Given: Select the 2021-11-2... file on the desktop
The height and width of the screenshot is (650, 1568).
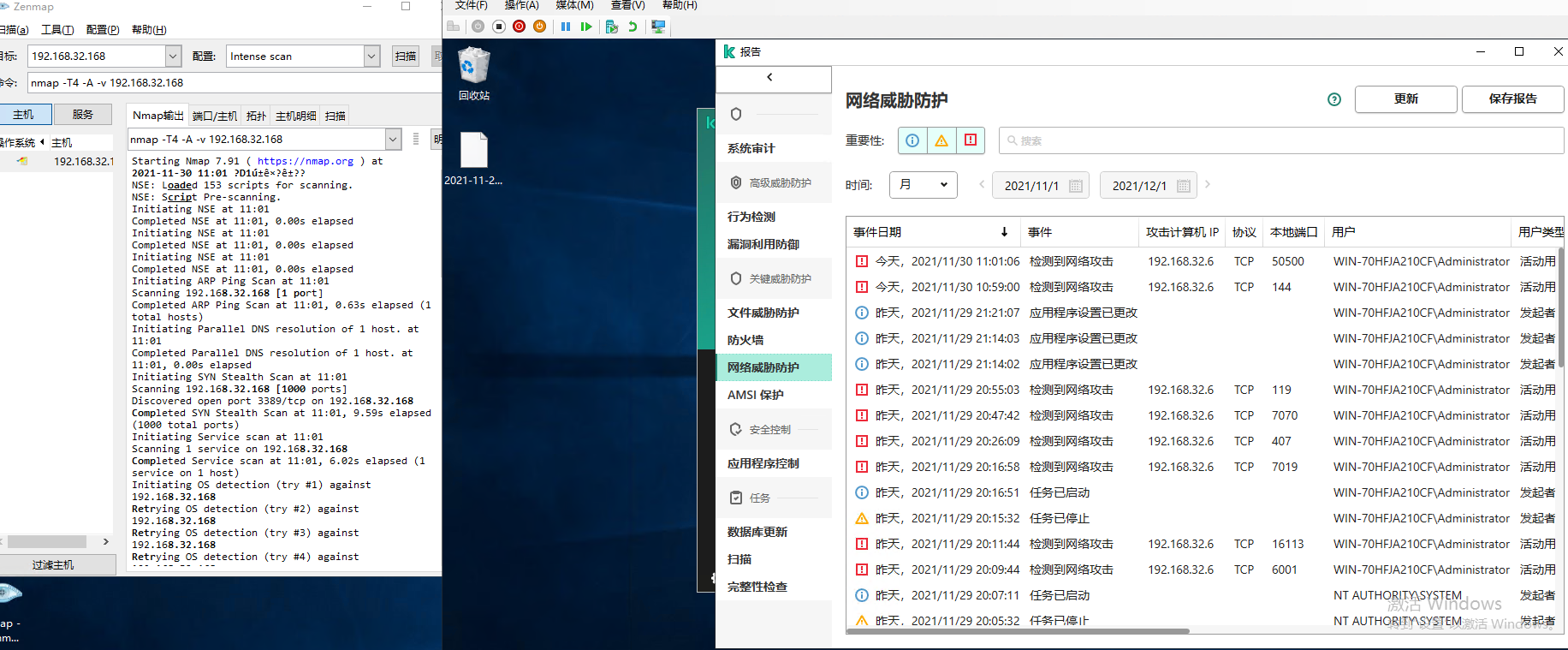Looking at the screenshot, I should 473,158.
